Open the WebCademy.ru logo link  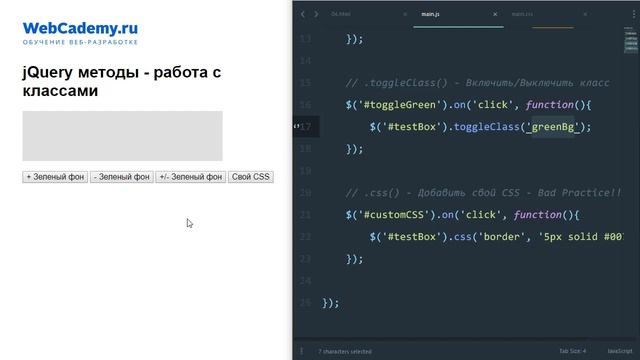(x=80, y=33)
